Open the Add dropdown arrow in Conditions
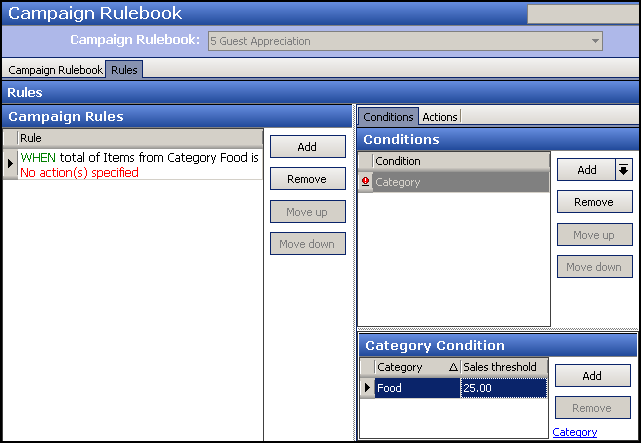Screen dimensions: 641x443 click(x=623, y=170)
